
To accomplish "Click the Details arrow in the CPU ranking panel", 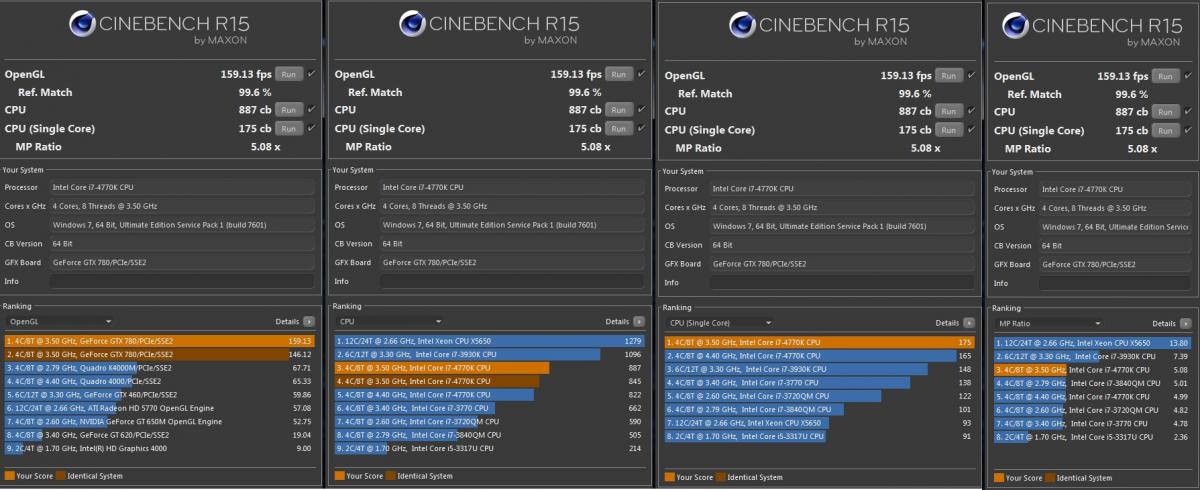I will click(x=639, y=322).
